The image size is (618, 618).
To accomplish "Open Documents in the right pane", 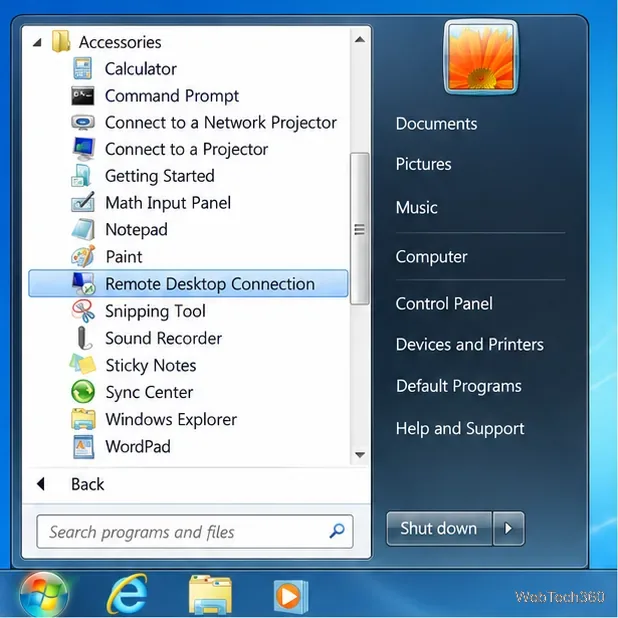I will [x=436, y=124].
